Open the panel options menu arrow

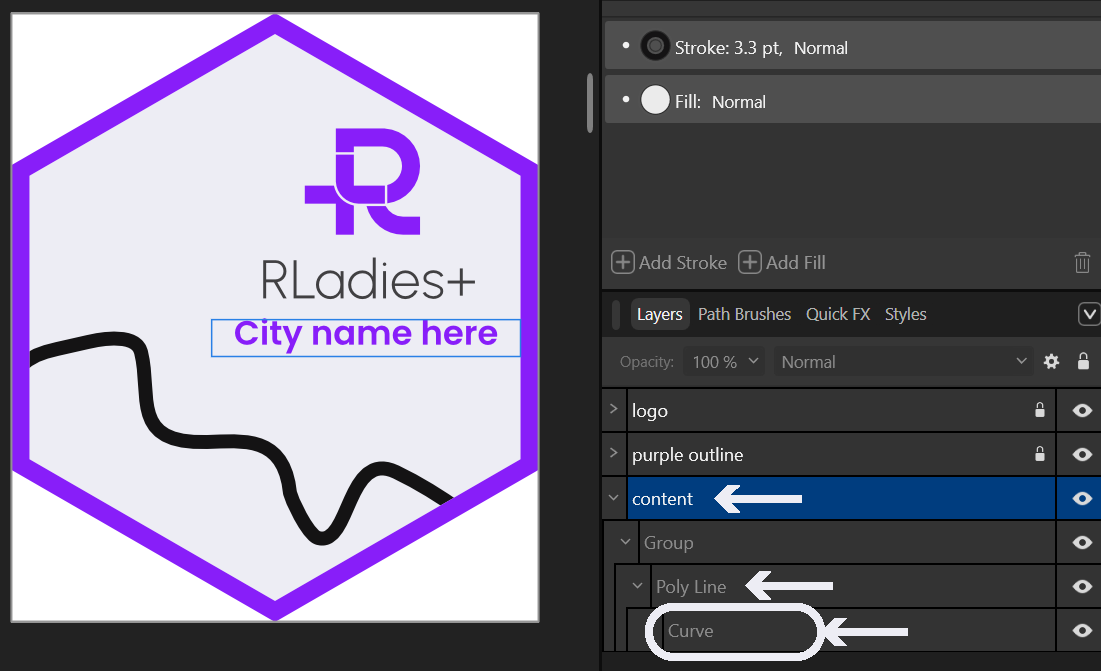pyautogui.click(x=1089, y=314)
